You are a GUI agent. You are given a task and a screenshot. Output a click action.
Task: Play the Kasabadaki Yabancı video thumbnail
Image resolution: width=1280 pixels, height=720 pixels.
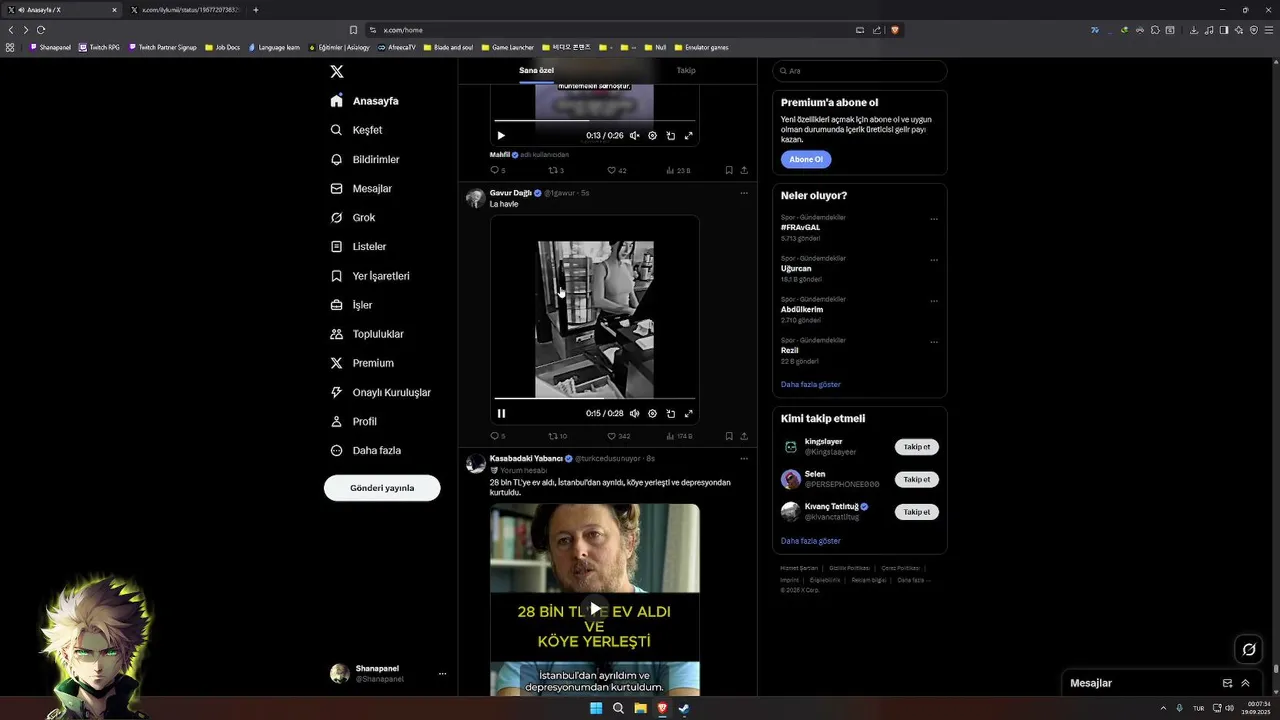[x=595, y=608]
